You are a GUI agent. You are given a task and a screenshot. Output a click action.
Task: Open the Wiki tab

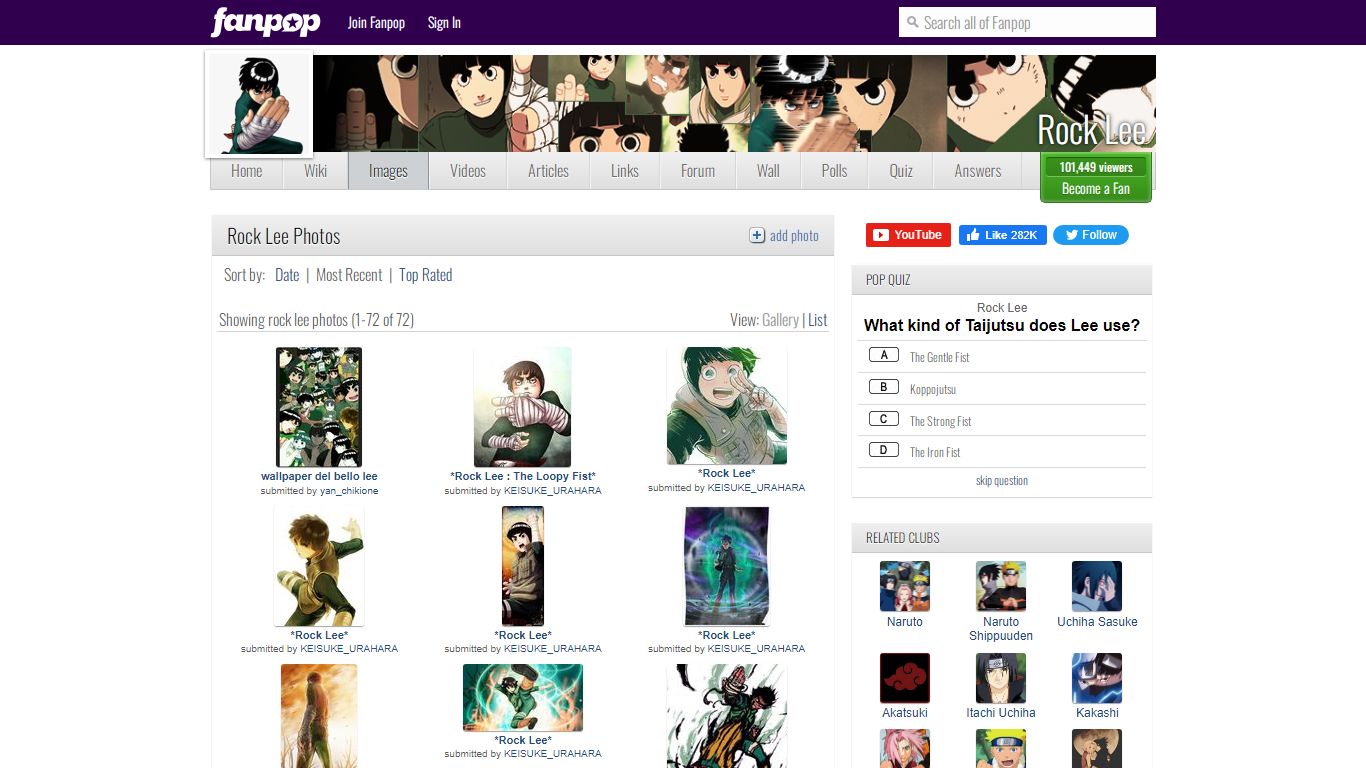(x=316, y=171)
